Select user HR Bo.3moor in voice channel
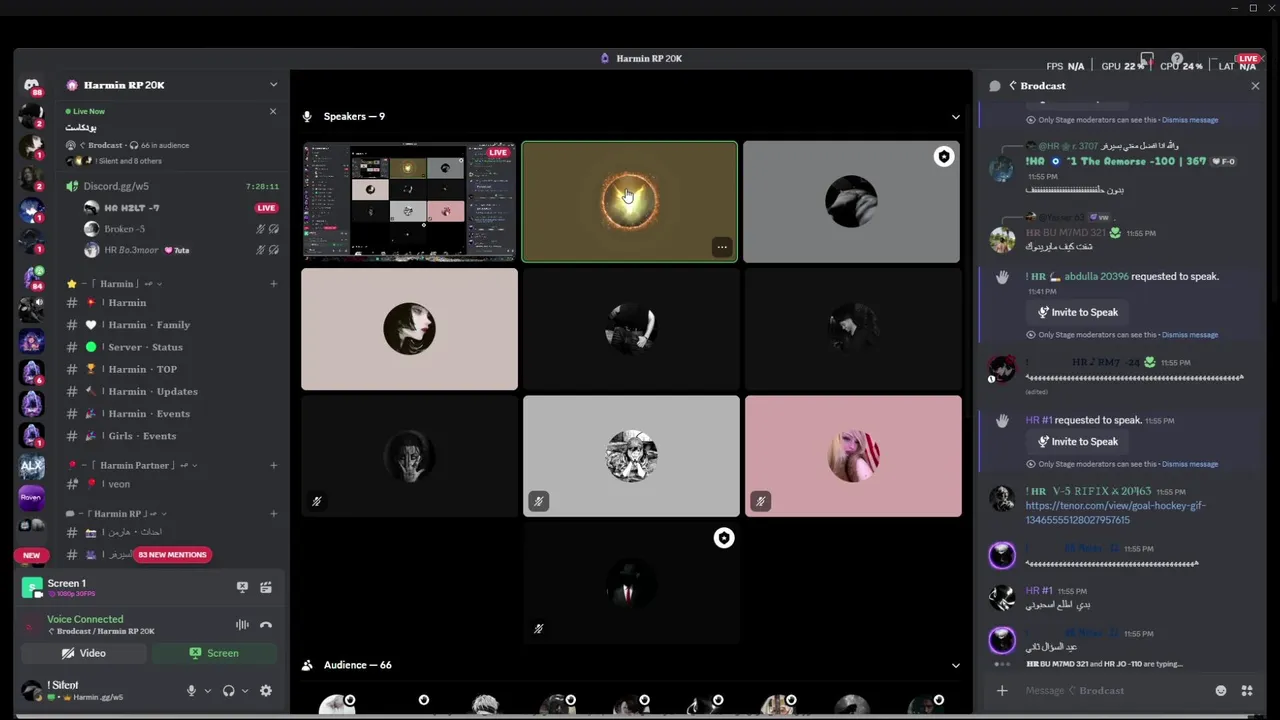 pos(136,250)
